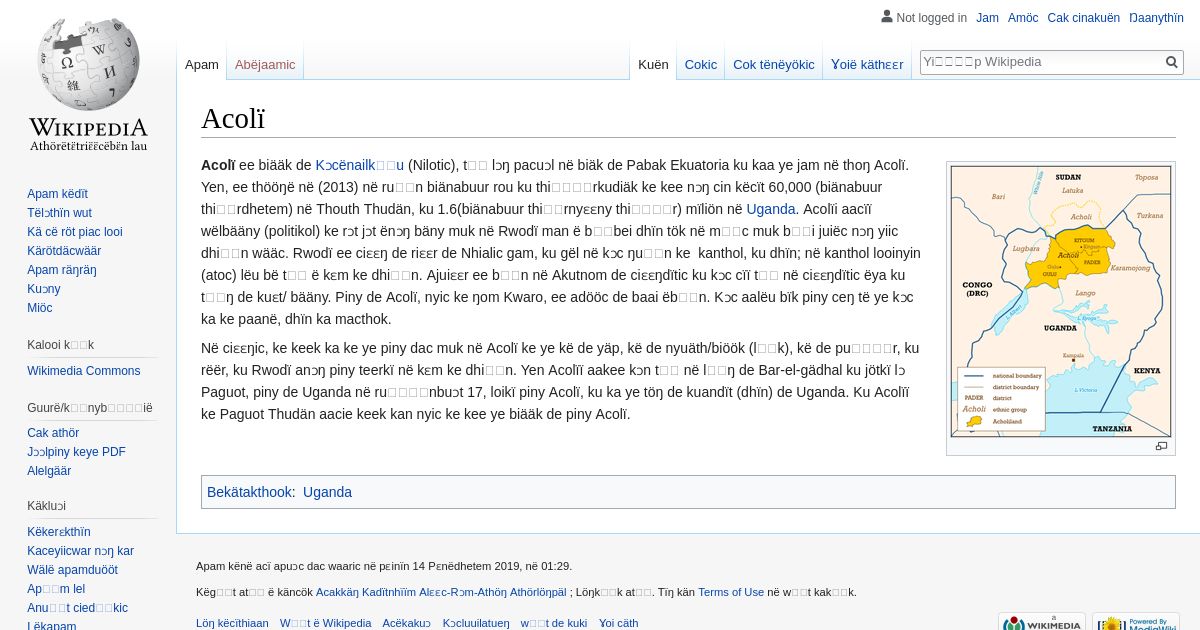Image resolution: width=1200 pixels, height=630 pixels.
Task: Open the Kärötdäcwäär sidebar link
Action: coord(64,251)
